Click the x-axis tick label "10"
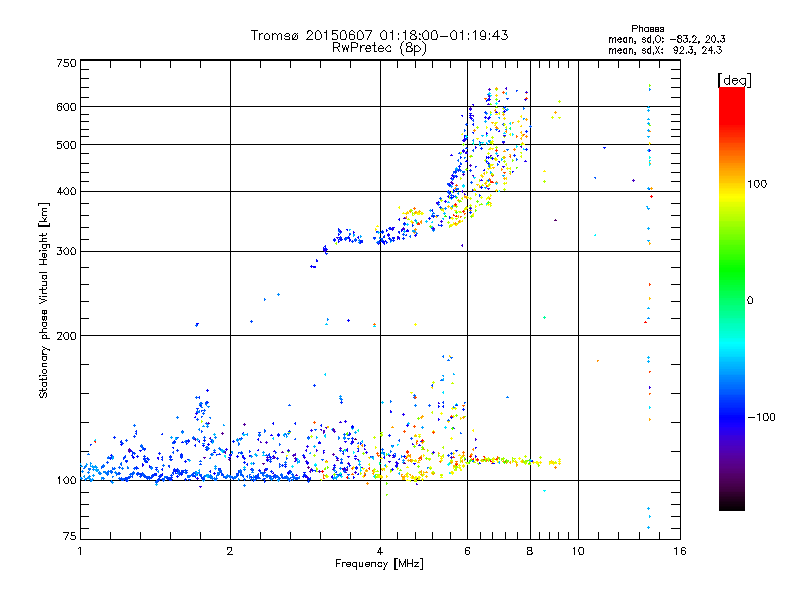 pos(578,551)
